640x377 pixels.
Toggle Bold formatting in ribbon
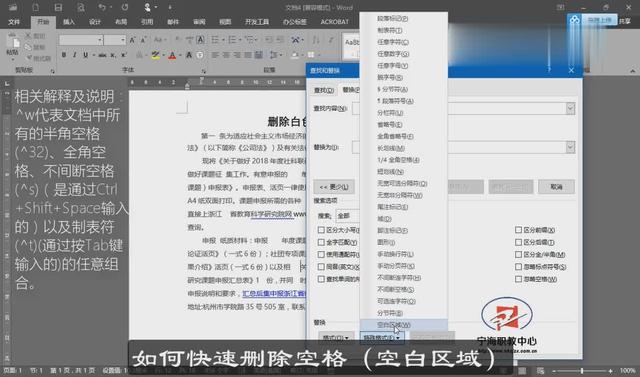coord(64,55)
